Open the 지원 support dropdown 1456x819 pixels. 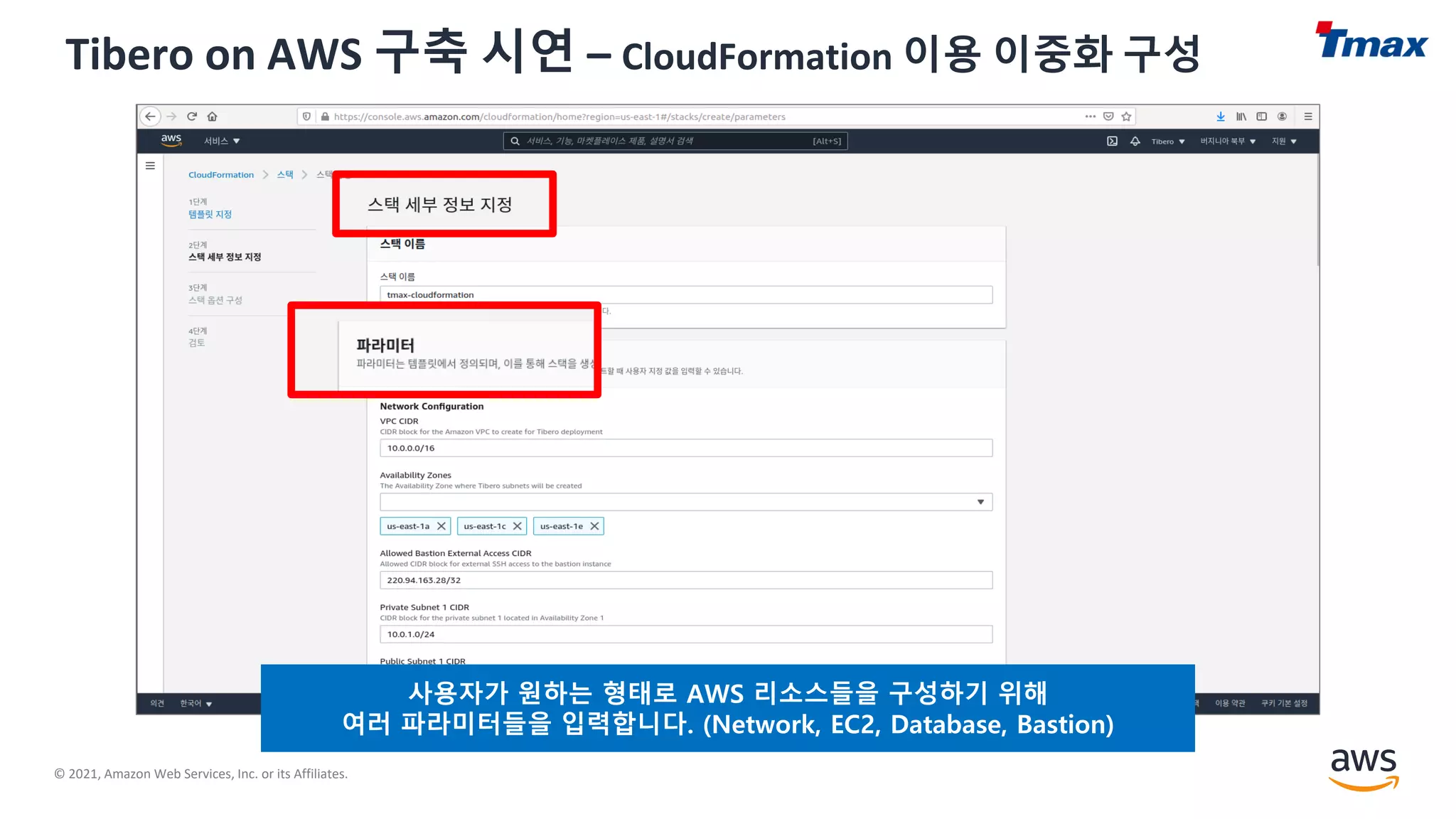pos(1284,141)
